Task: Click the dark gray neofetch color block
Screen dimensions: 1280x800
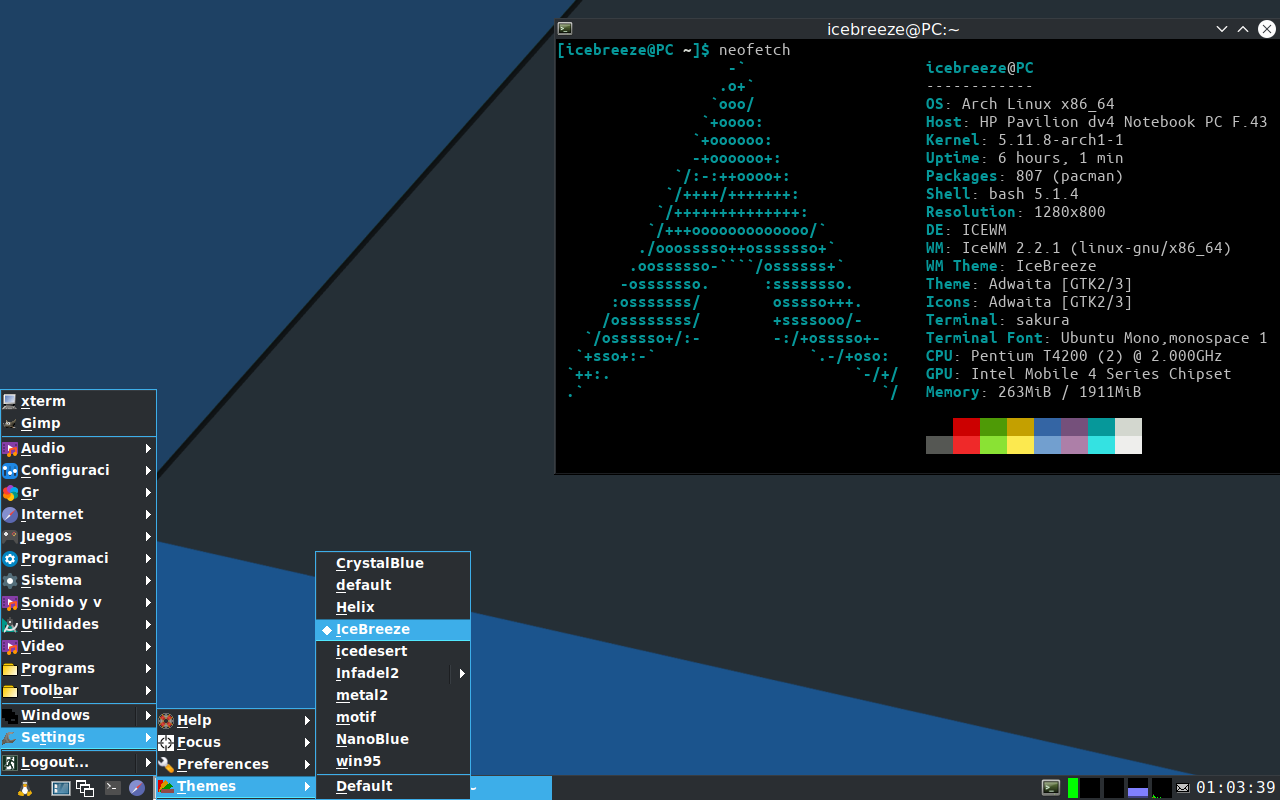Action: point(939,445)
